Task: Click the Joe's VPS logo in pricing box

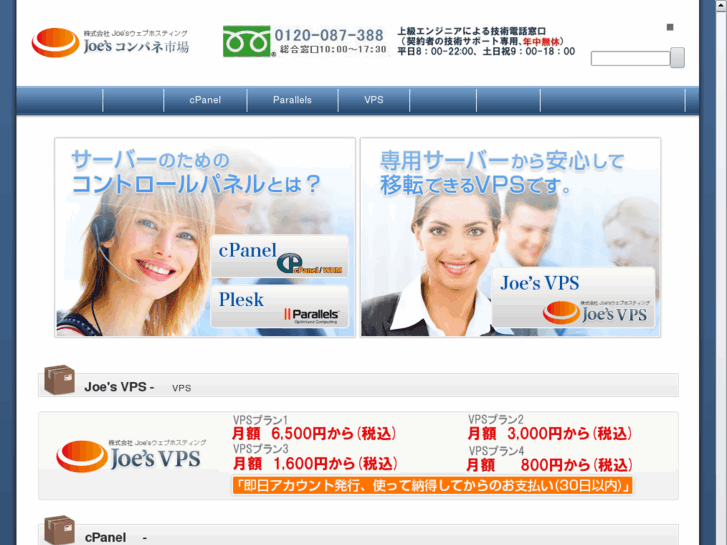Action: 131,456
